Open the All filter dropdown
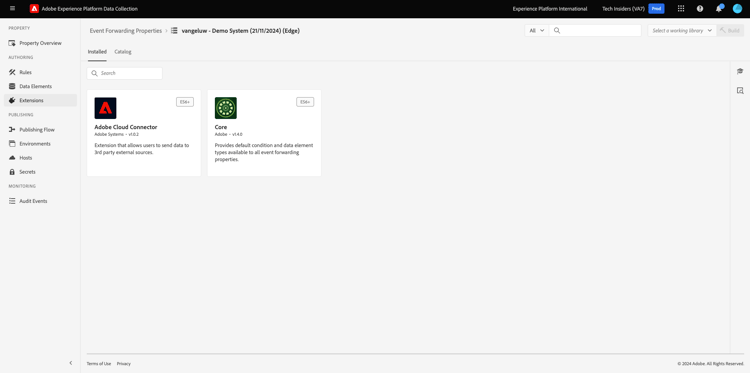 (x=537, y=30)
